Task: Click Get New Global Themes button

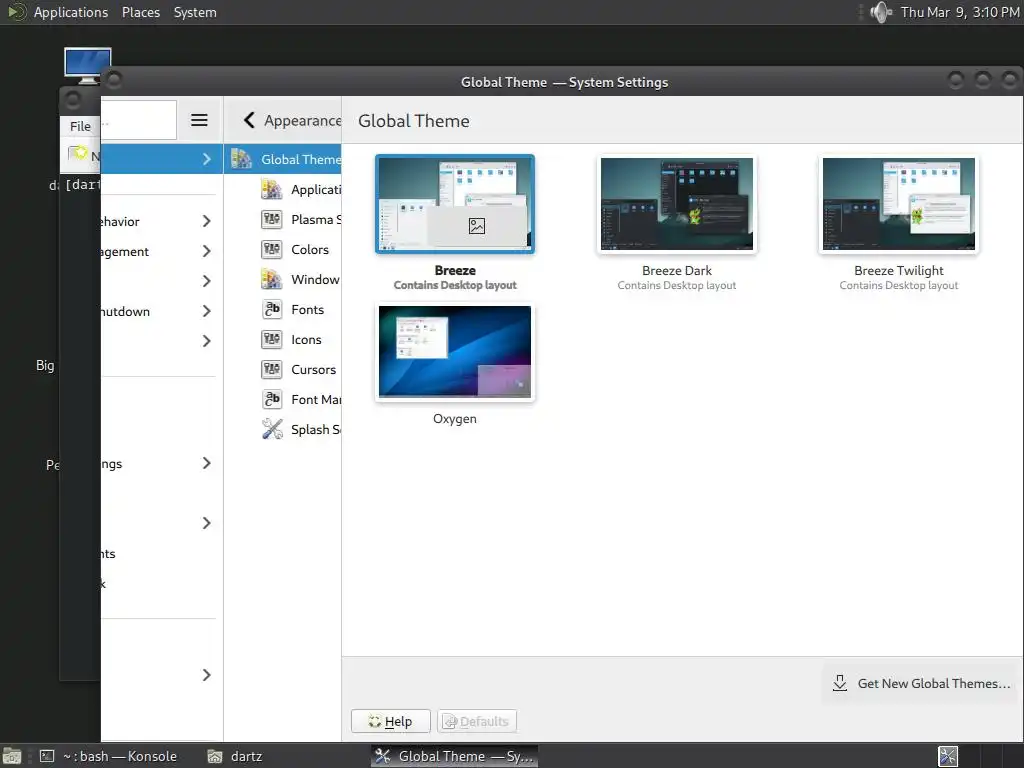Action: [x=922, y=683]
